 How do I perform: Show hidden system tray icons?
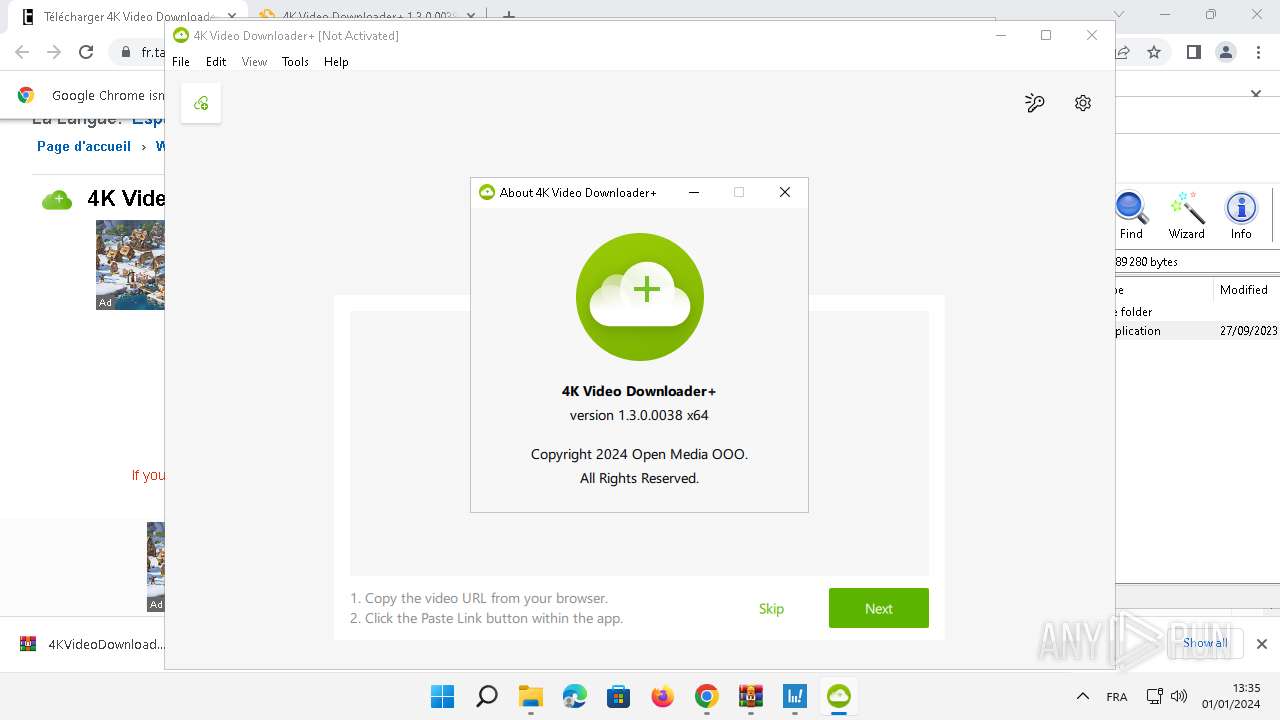(1082, 696)
